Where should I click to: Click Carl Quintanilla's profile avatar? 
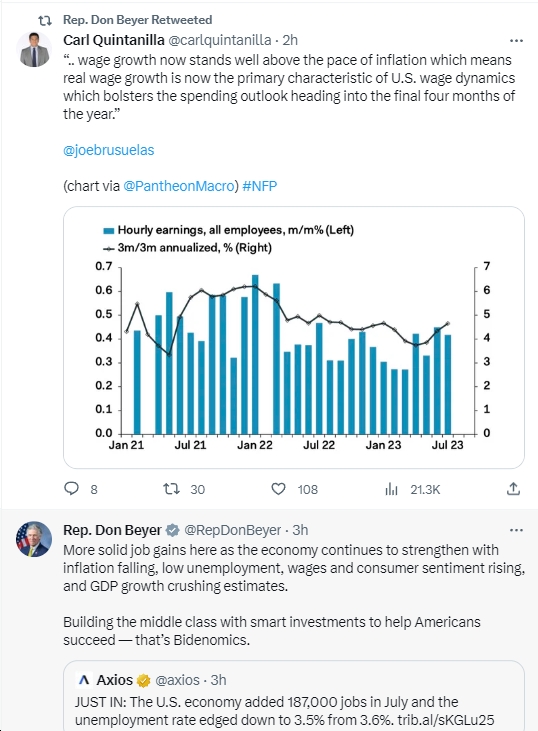coord(34,49)
